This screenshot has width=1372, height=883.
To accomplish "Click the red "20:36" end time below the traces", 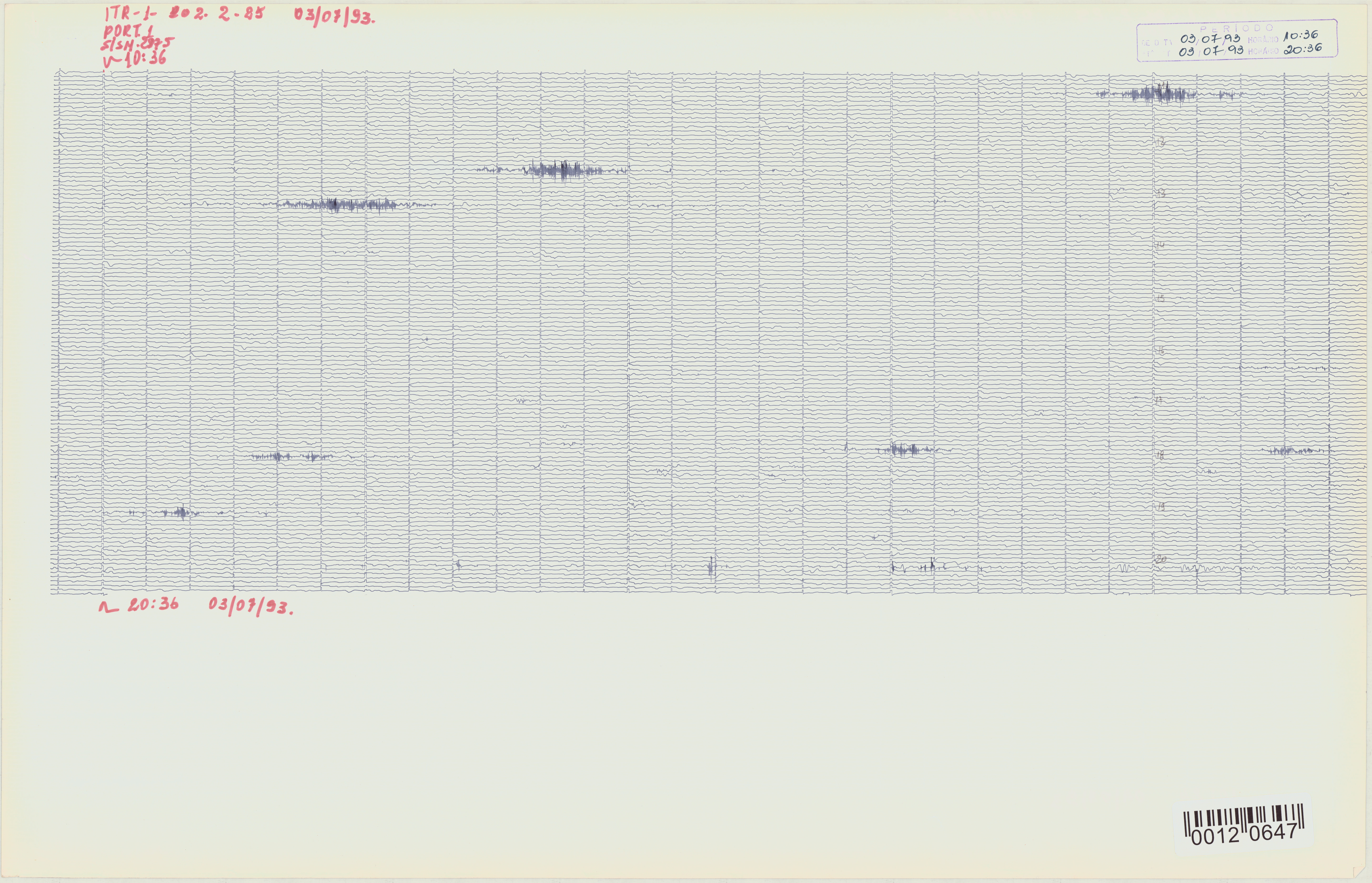I will (x=153, y=604).
